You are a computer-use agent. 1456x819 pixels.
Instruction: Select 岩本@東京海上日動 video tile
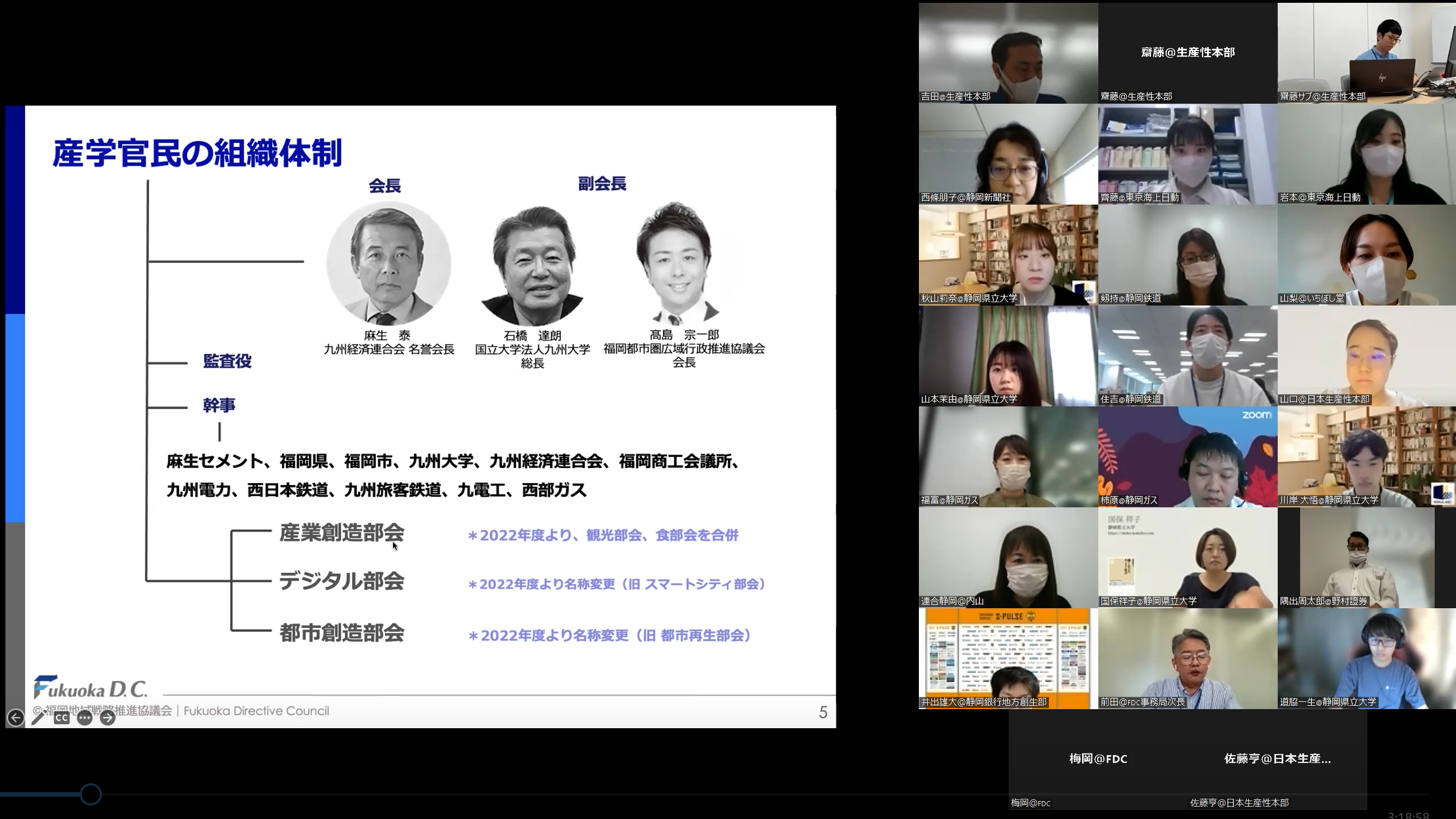1367,154
